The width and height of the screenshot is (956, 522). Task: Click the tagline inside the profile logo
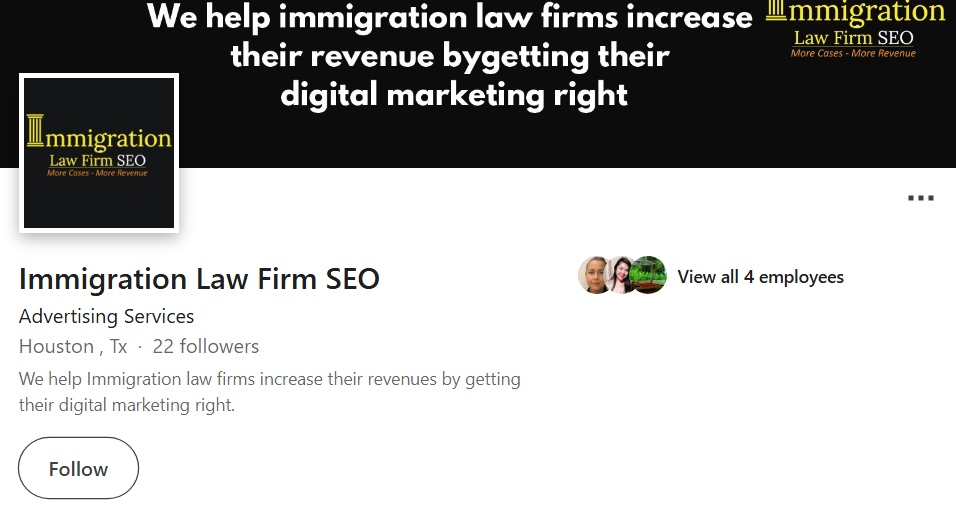[x=97, y=173]
